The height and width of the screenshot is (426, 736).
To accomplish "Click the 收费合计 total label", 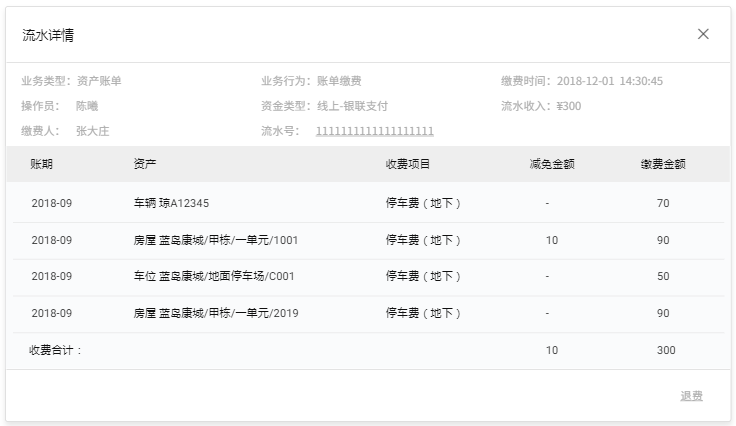I will 55,350.
